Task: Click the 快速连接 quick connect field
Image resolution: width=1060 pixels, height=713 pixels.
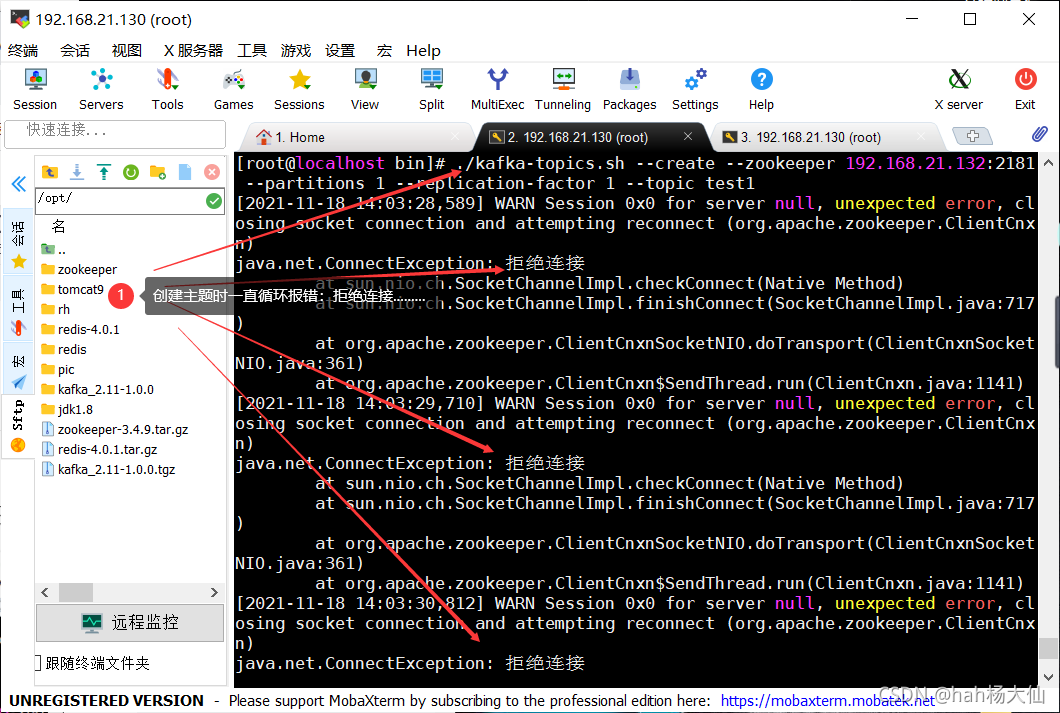Action: point(115,133)
